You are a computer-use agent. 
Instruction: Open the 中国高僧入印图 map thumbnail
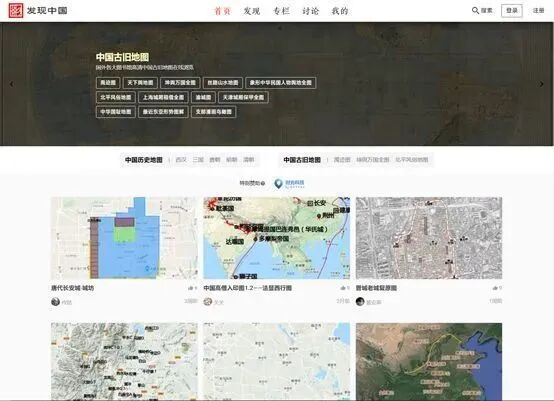277,238
